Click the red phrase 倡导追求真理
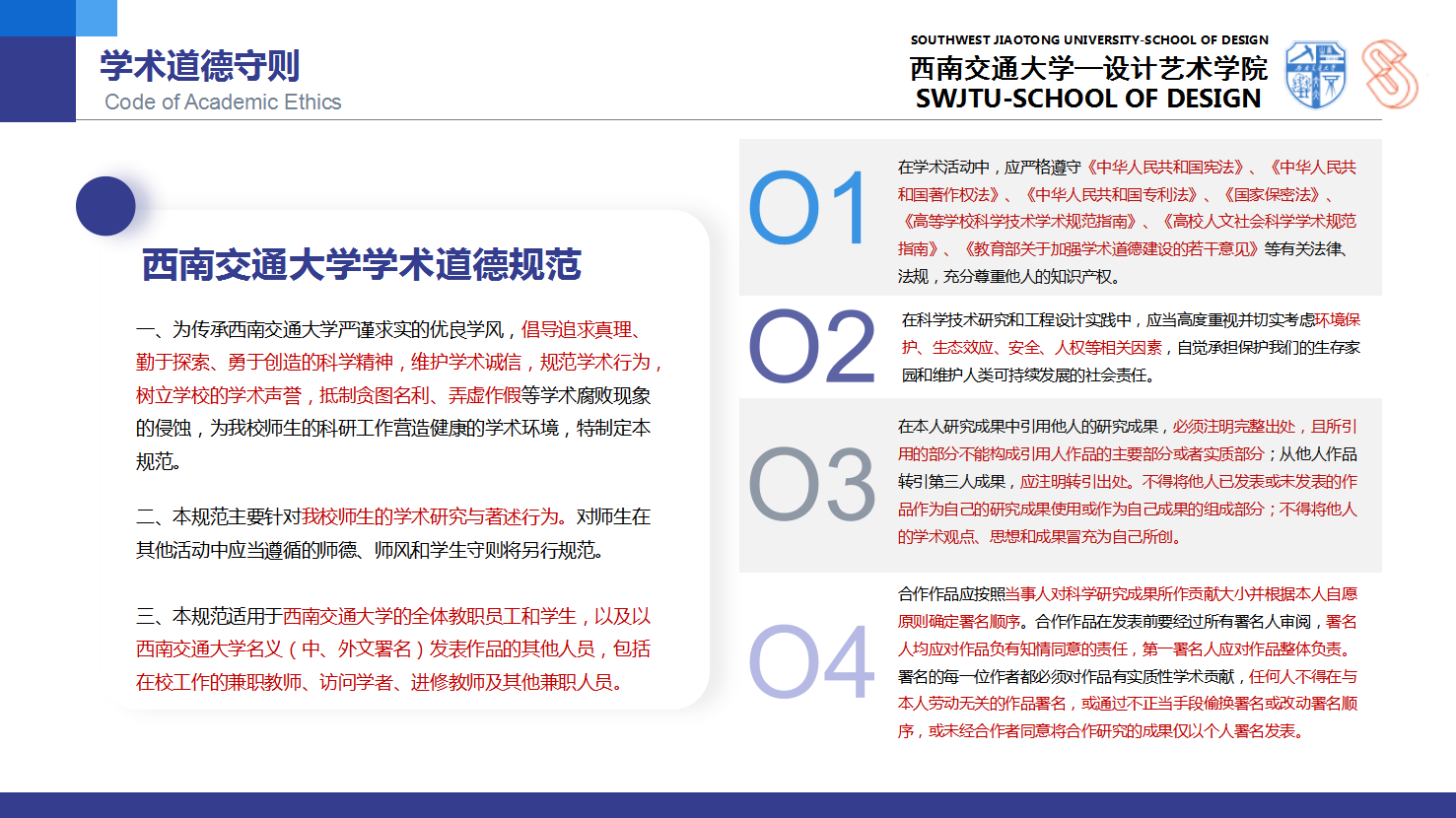 [x=577, y=329]
